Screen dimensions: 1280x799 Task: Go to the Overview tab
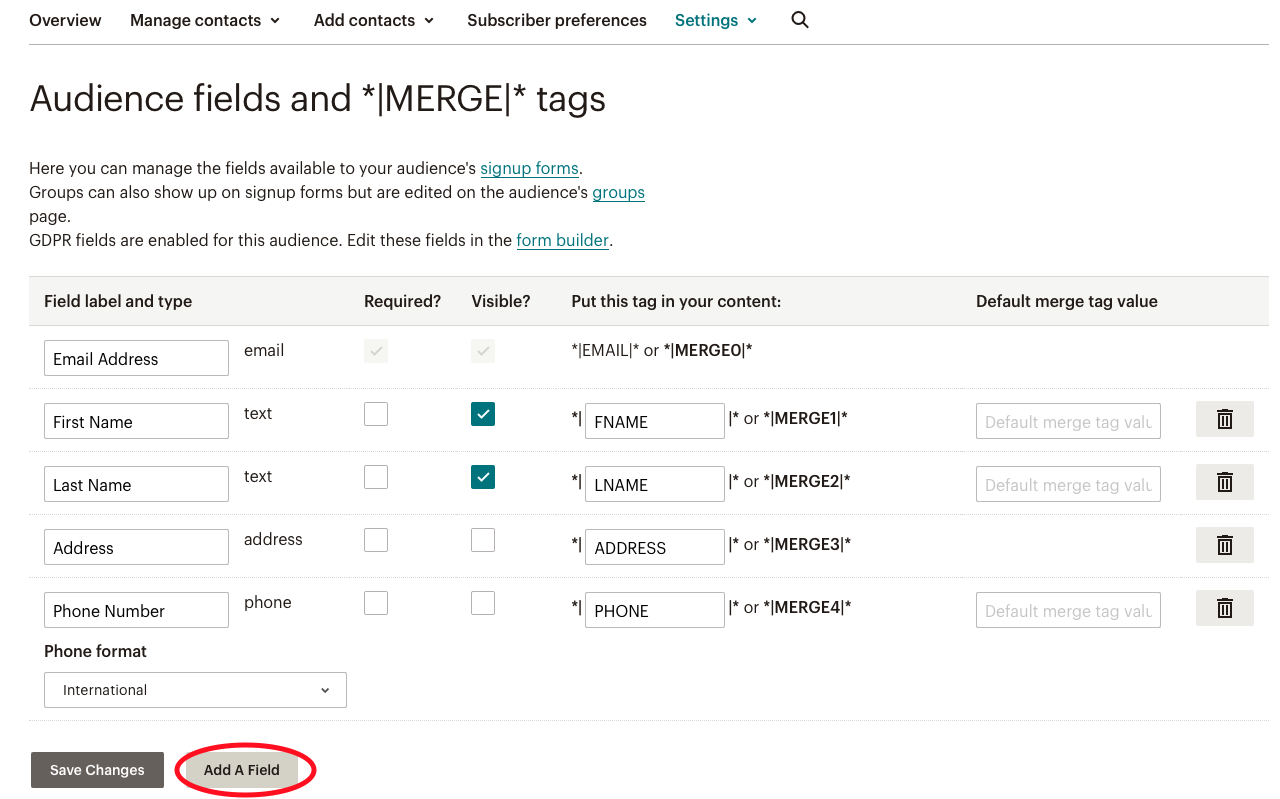[x=65, y=20]
